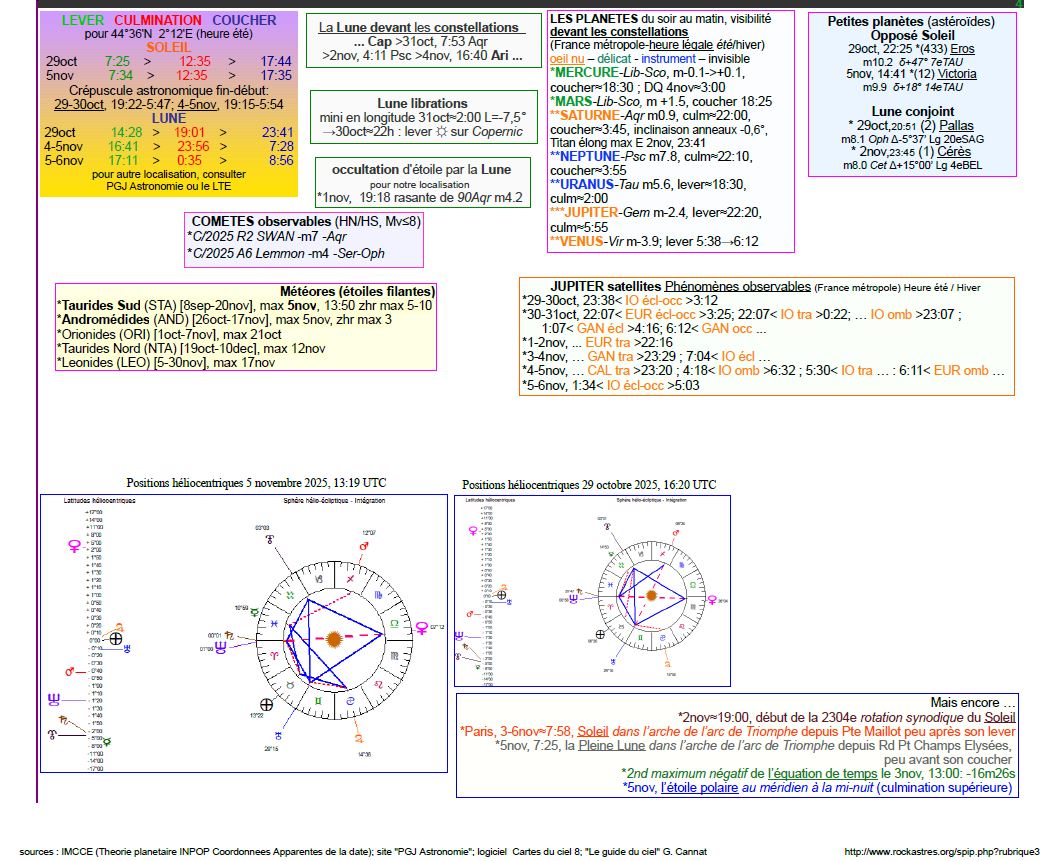Click the underlined "Pleine Lune" text
The height and width of the screenshot is (861, 1062).
pos(611,745)
